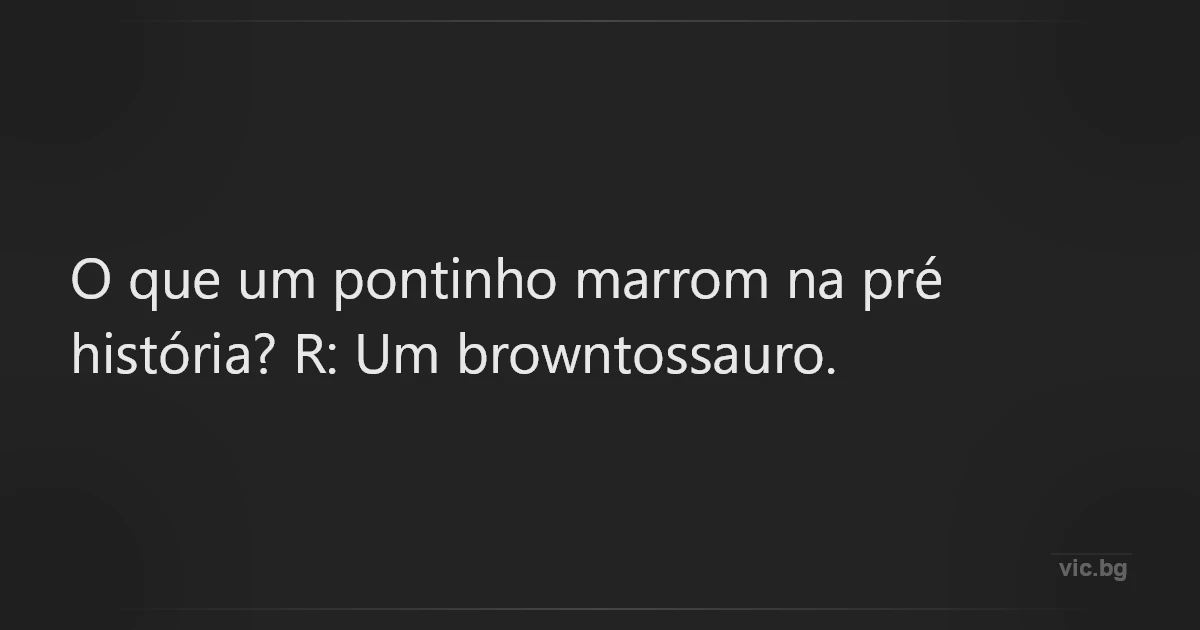Select the word "browntossauro" in the answer

click(642, 357)
